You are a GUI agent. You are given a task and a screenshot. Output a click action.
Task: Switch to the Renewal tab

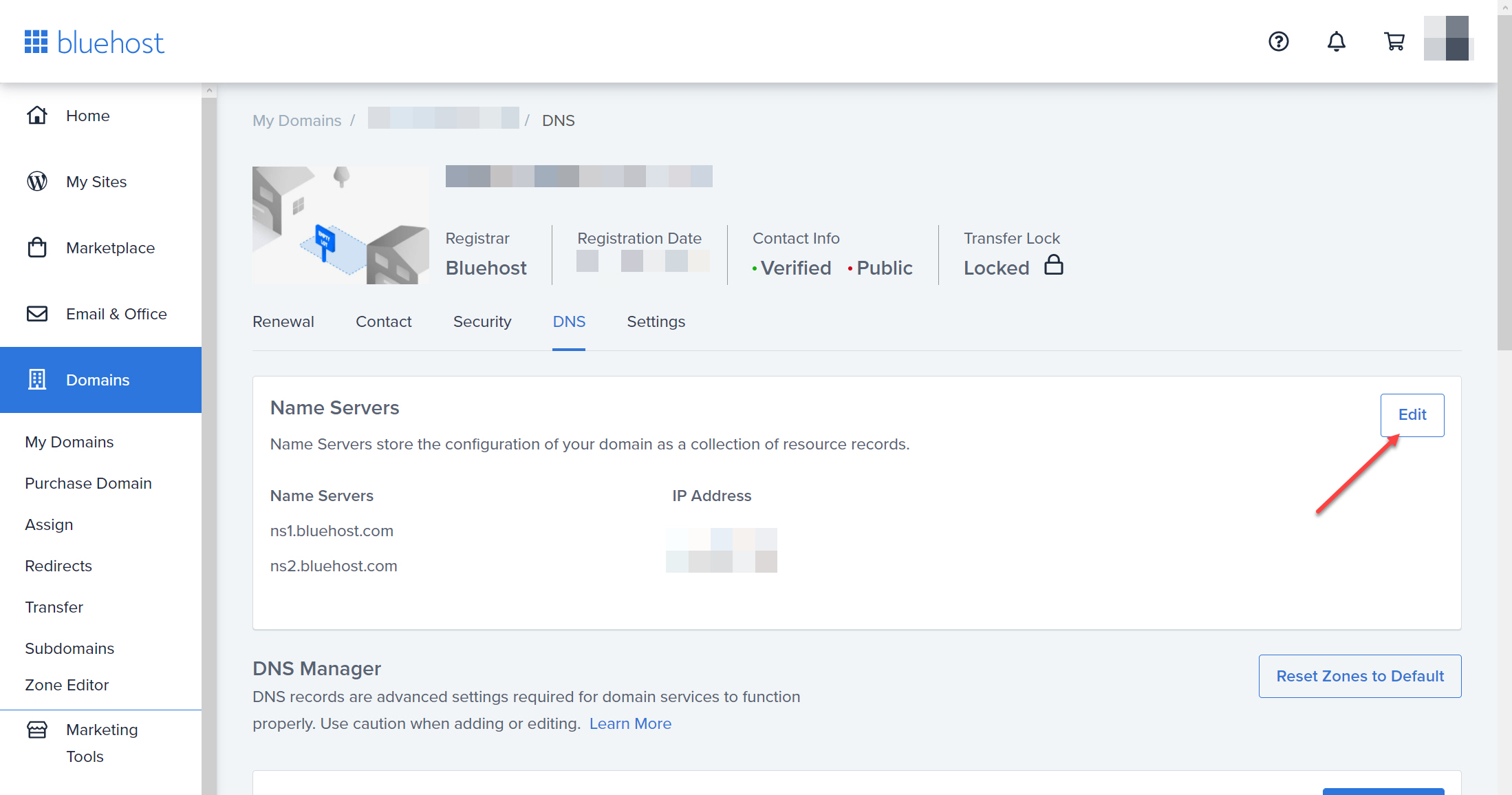pos(283,322)
